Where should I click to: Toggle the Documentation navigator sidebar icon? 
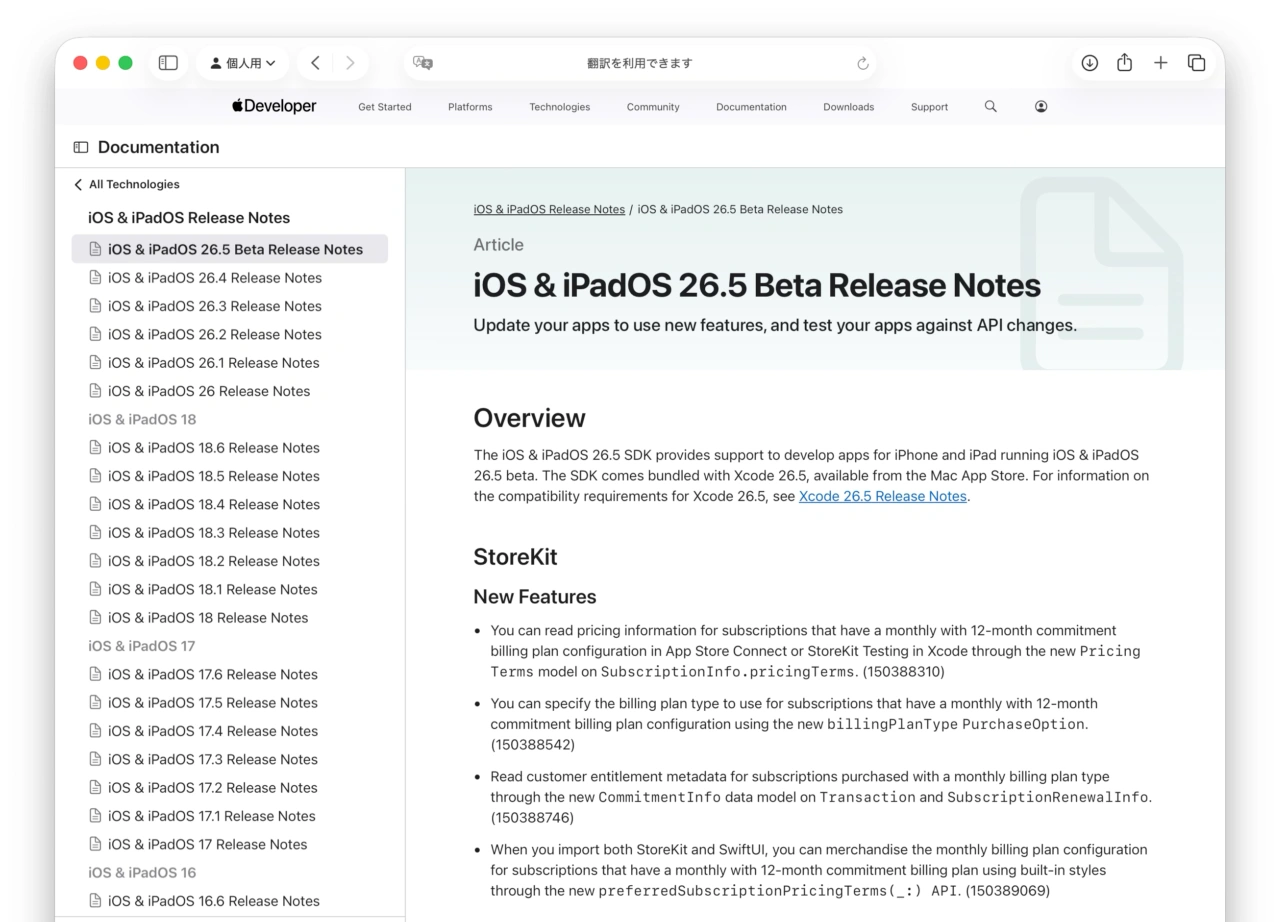(x=81, y=147)
